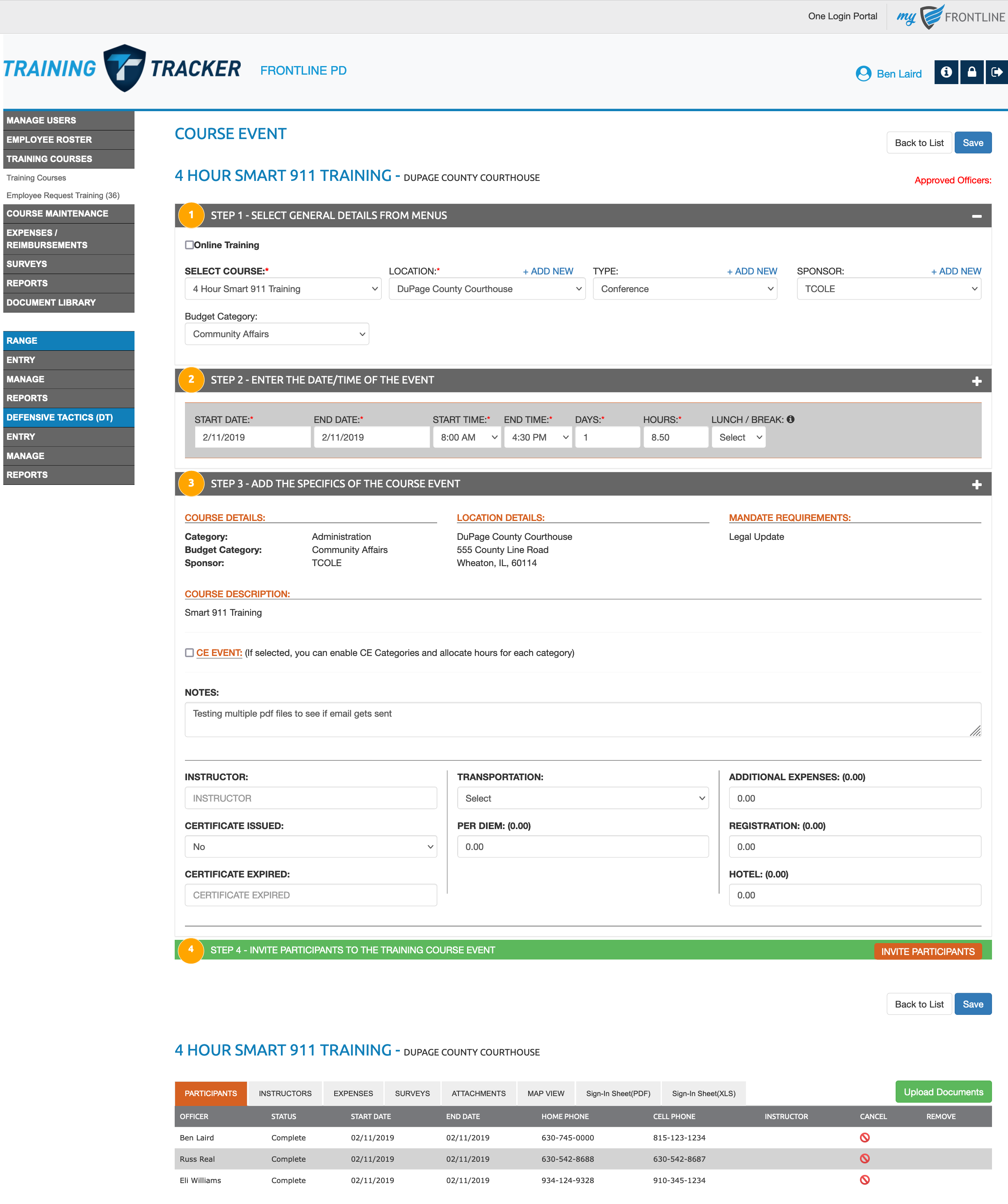Screen dimensions: 1008x1204
Task: Click the End Date input field
Action: click(x=372, y=437)
